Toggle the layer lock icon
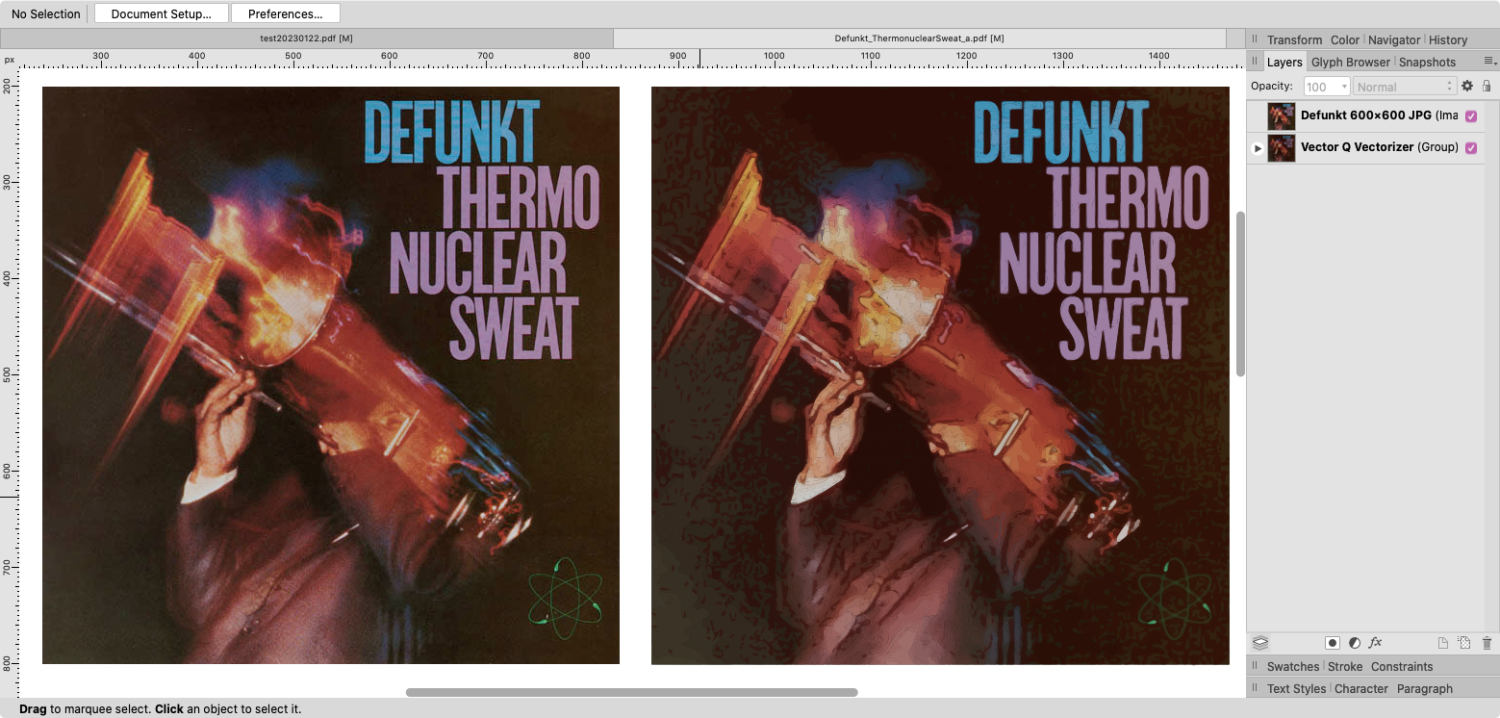This screenshot has height=718, width=1500. click(x=1487, y=86)
